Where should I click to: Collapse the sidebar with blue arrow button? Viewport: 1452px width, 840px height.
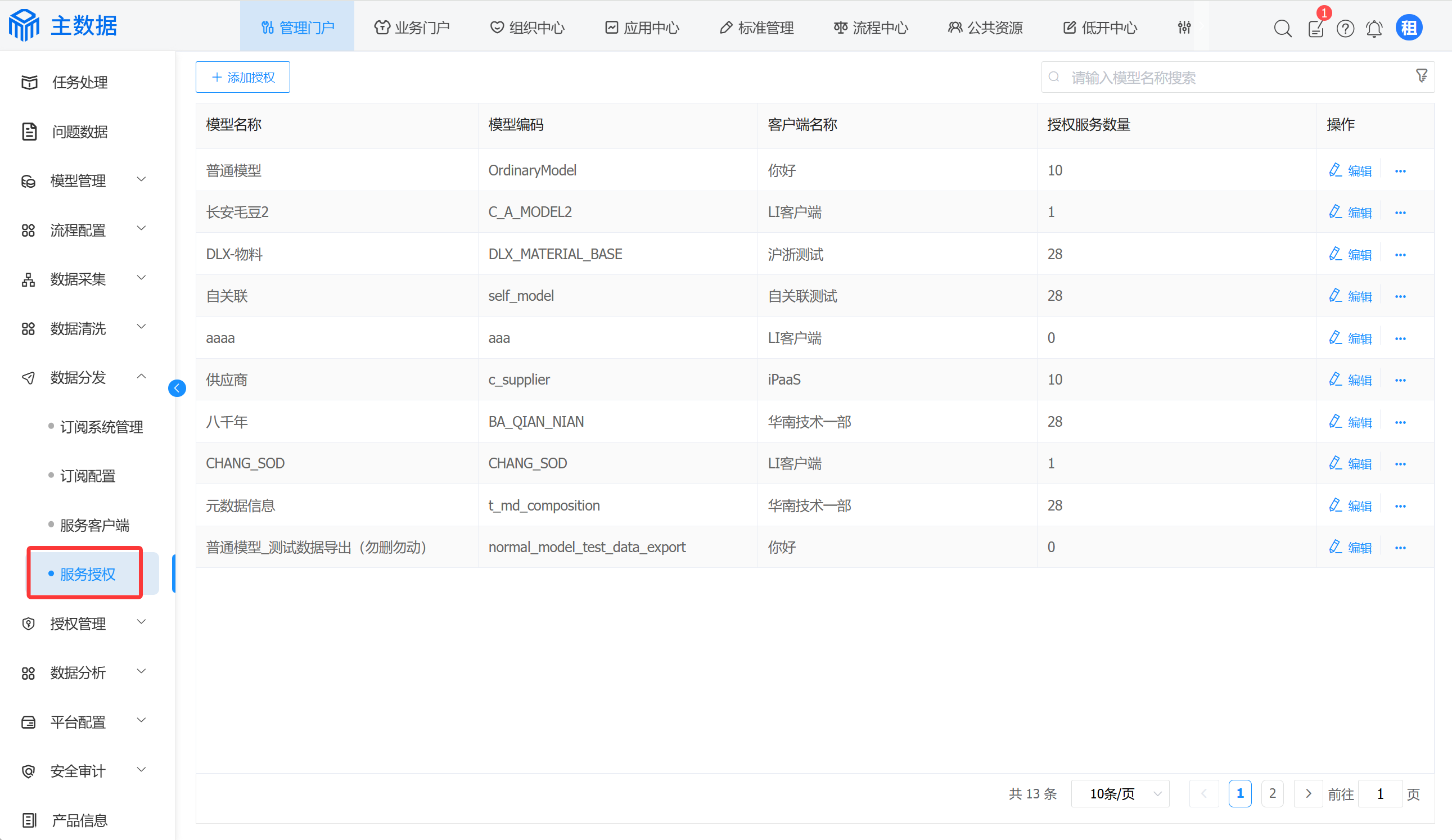tap(177, 388)
